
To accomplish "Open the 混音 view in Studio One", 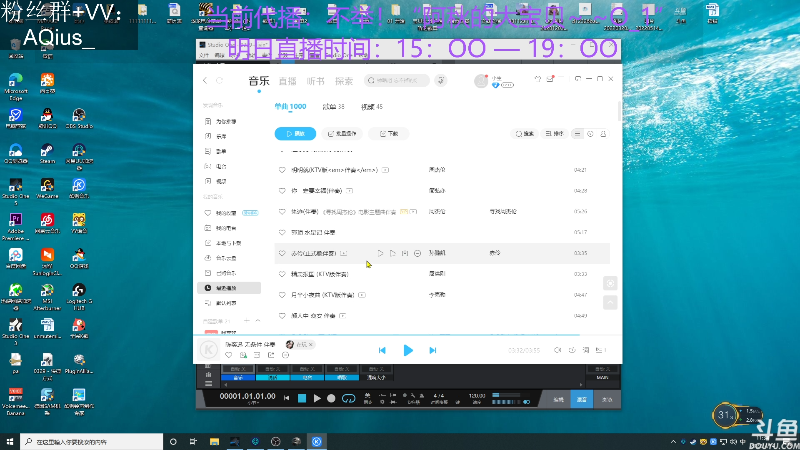I will (x=581, y=399).
